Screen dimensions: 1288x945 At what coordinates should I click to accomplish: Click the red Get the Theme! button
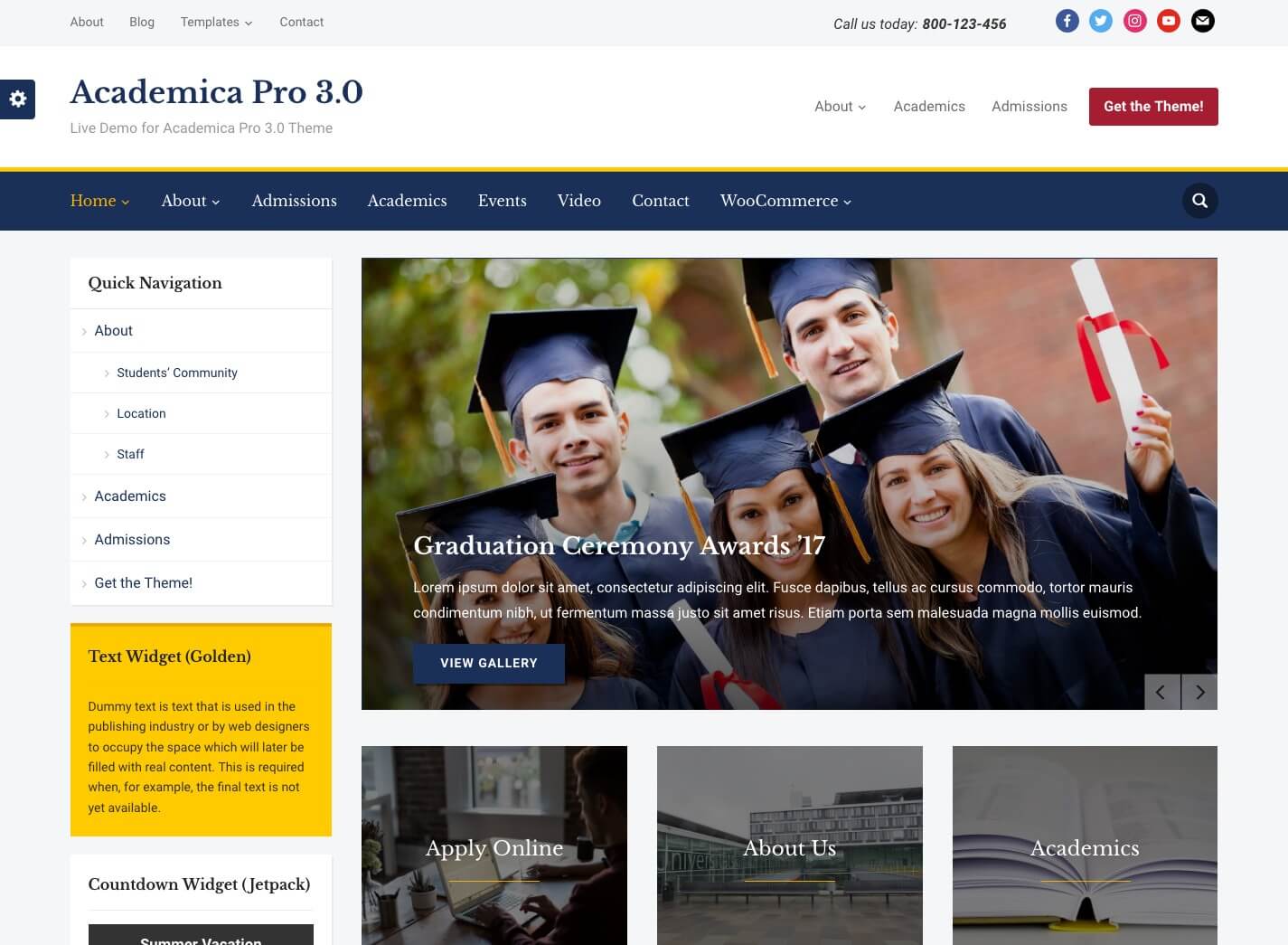[x=1153, y=107]
